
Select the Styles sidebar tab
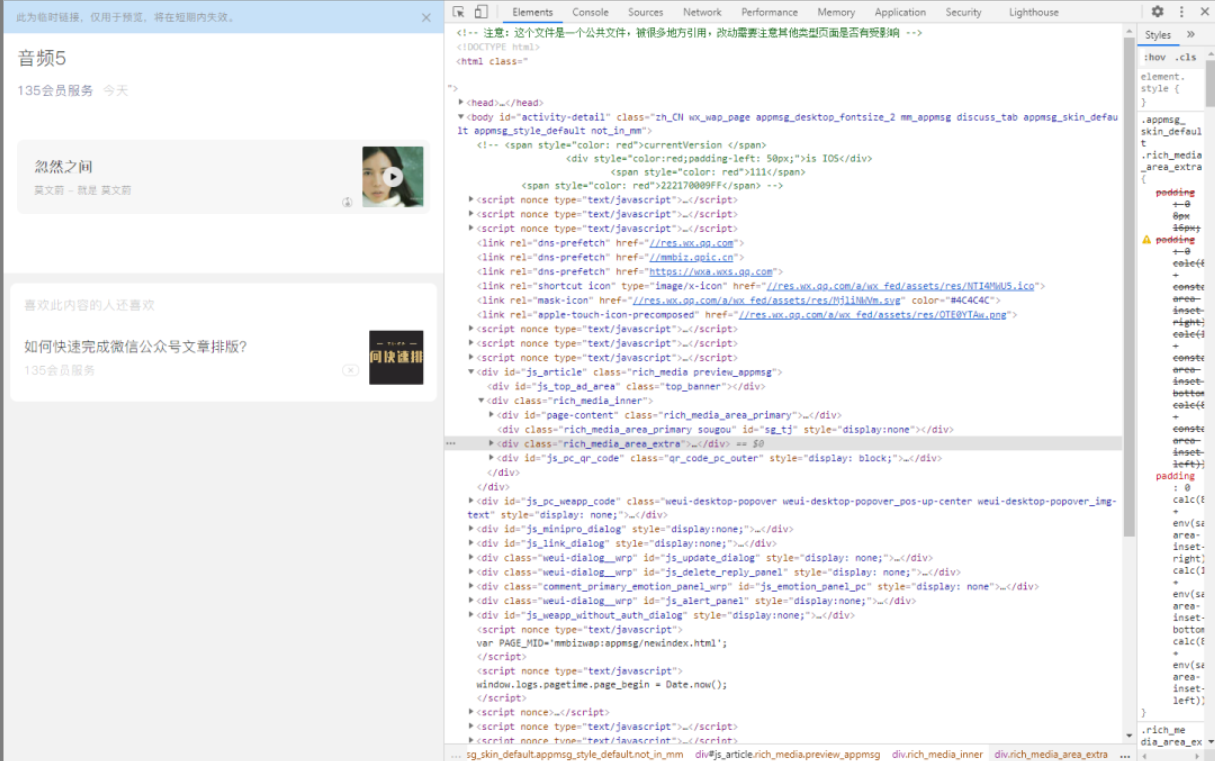(x=1158, y=35)
